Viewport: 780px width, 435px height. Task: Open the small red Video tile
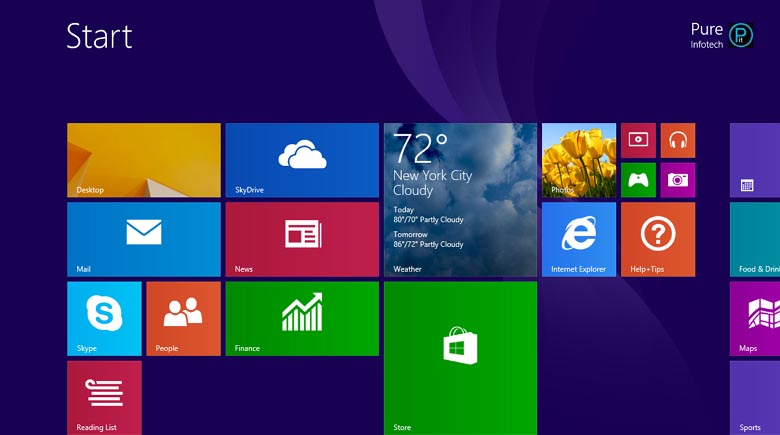pos(638,140)
